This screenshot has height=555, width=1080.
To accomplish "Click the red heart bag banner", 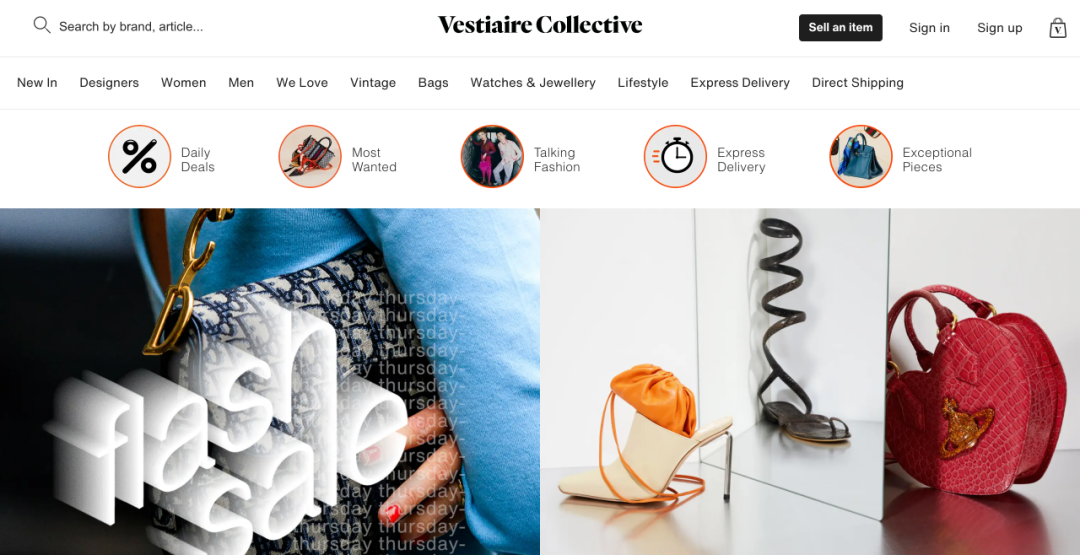I will point(810,381).
